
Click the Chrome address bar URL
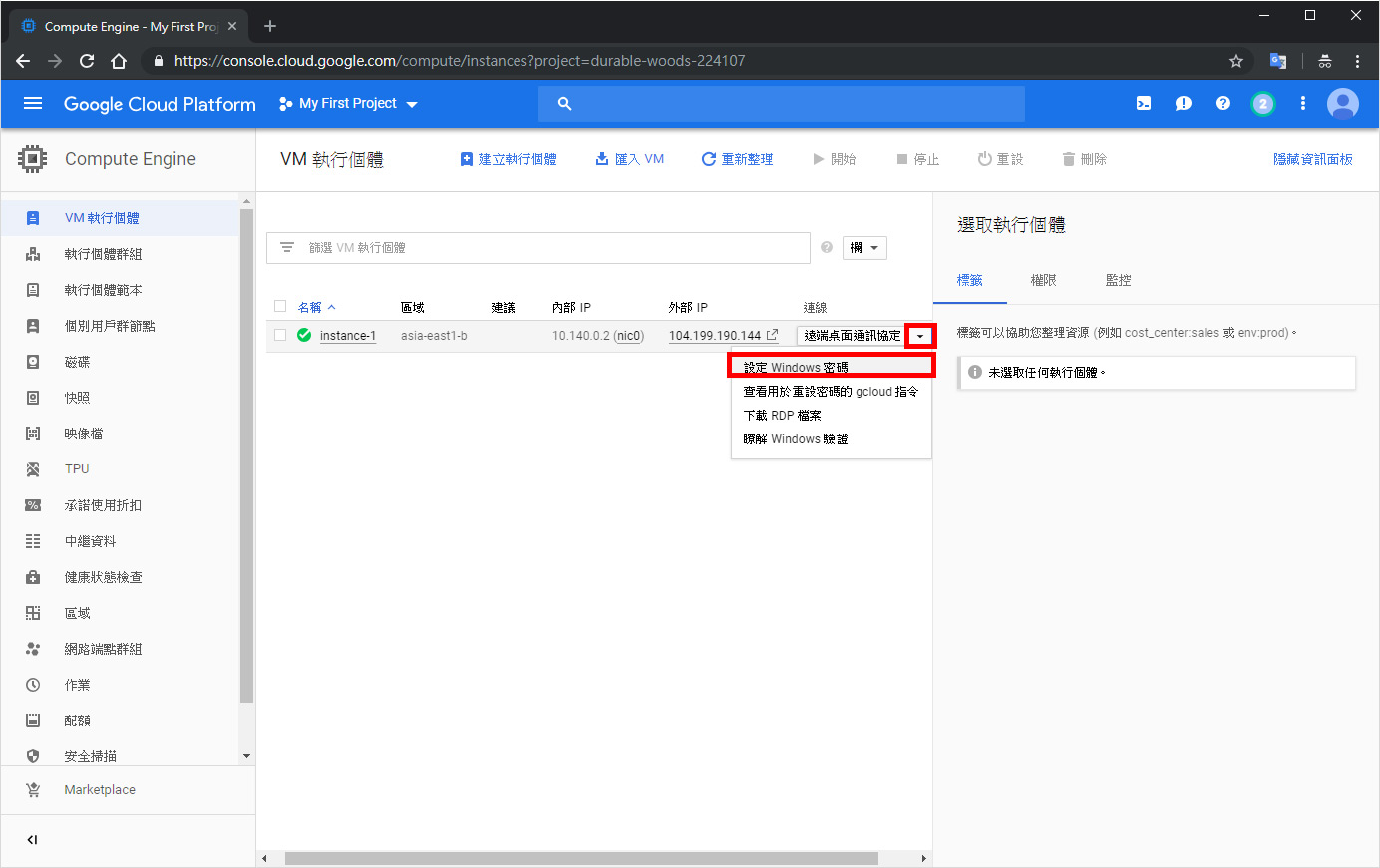click(460, 61)
